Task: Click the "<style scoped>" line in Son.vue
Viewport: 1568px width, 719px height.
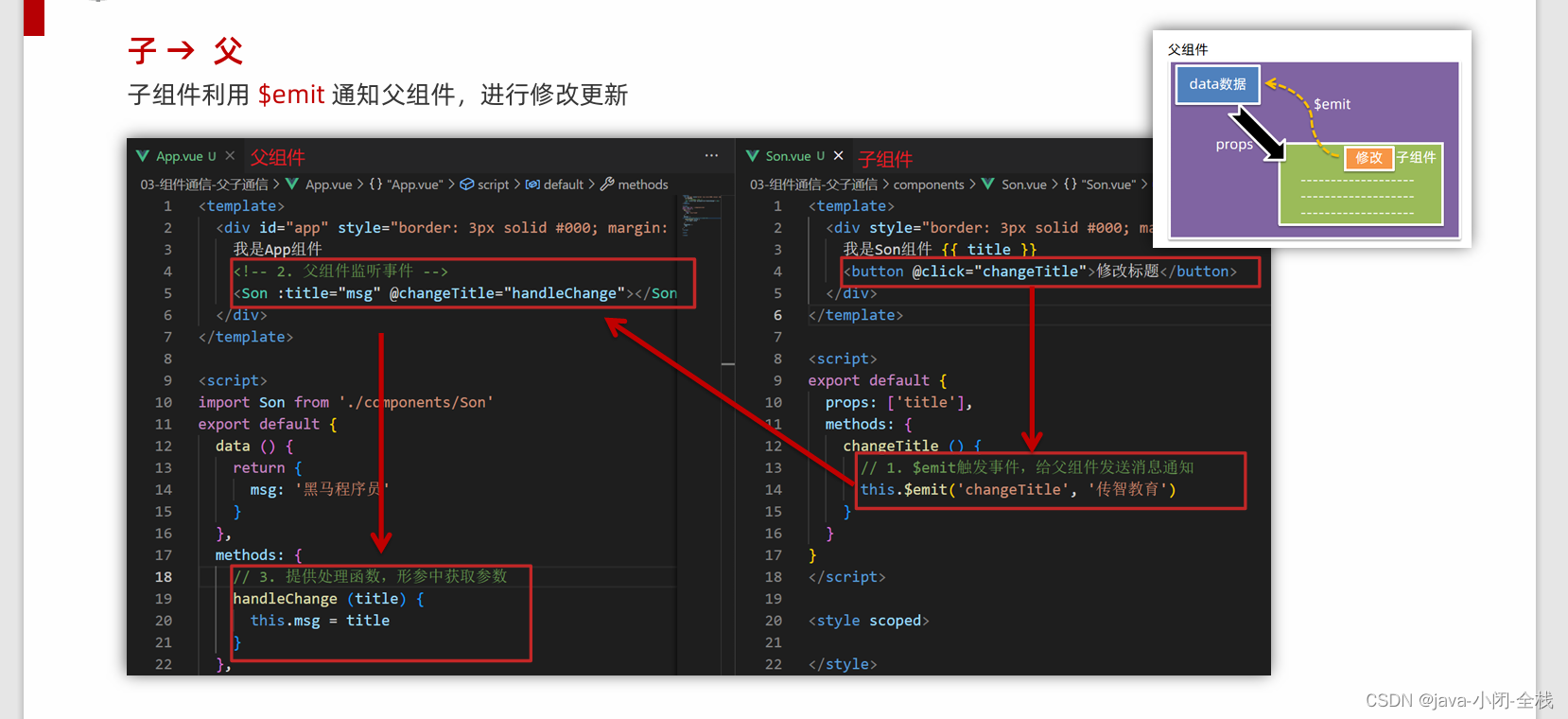Action: (868, 621)
